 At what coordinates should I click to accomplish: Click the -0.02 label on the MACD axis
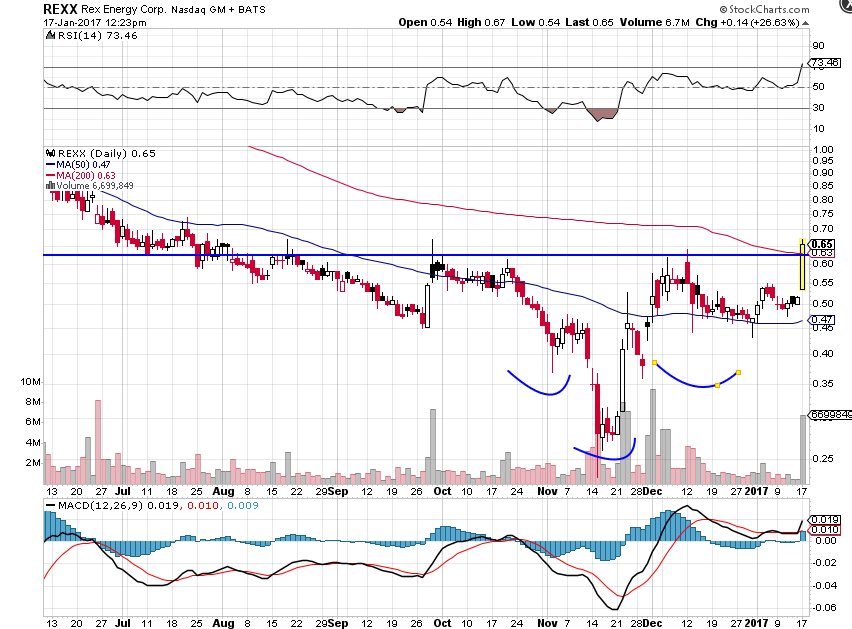click(825, 562)
